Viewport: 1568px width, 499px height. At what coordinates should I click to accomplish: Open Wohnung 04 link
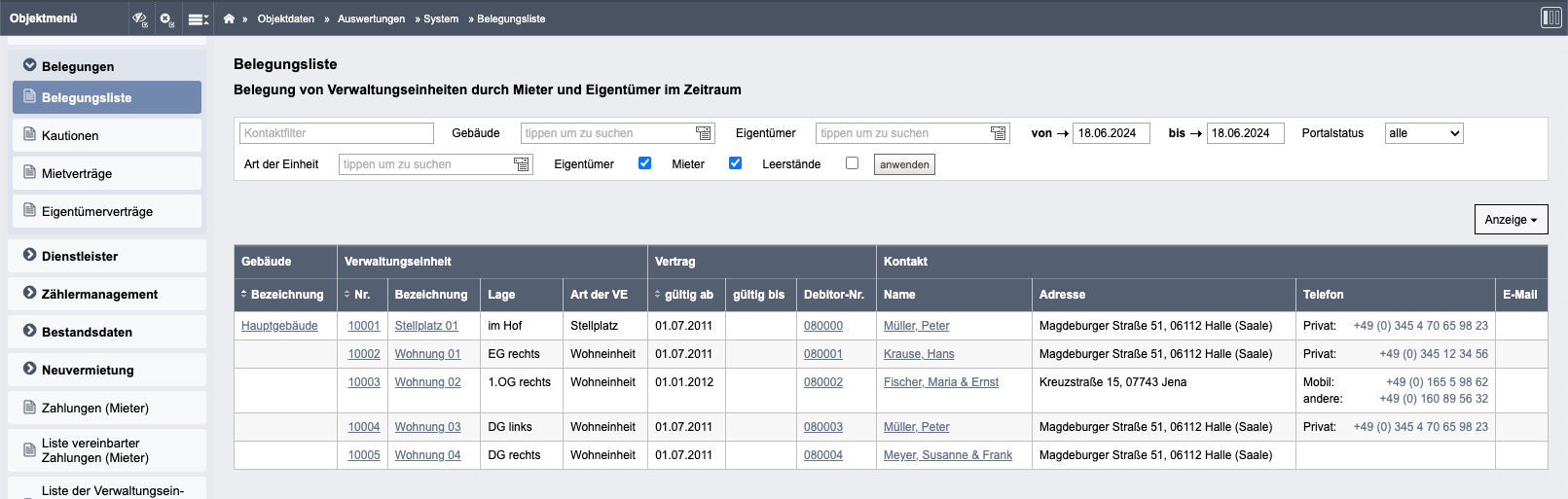[x=427, y=455]
